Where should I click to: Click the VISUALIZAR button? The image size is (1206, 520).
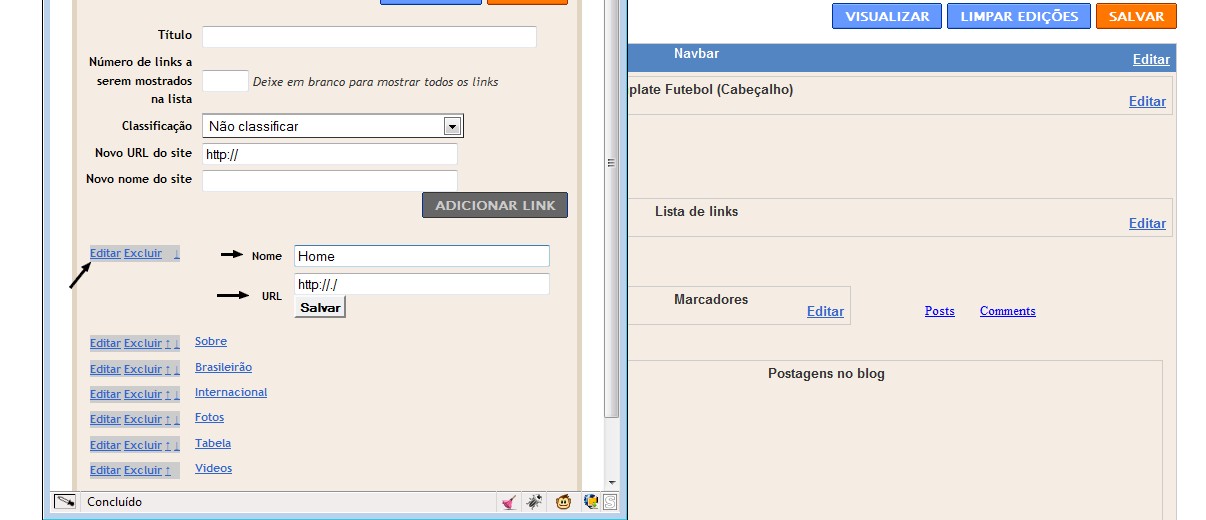tap(887, 16)
